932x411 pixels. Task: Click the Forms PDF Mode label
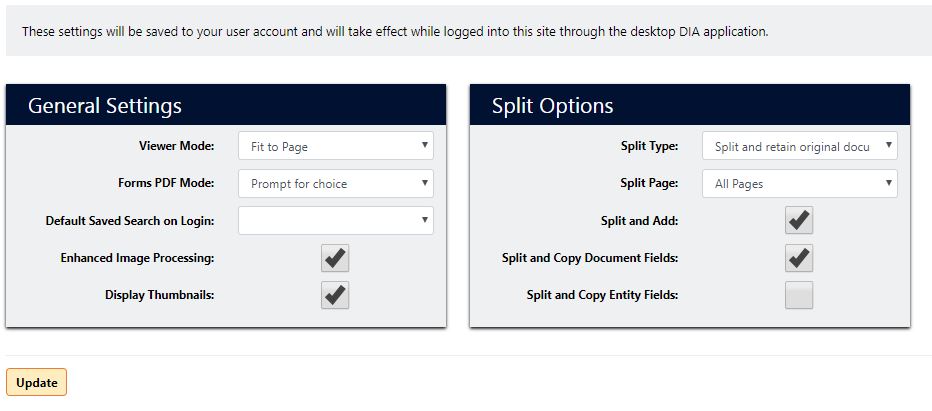(x=166, y=183)
